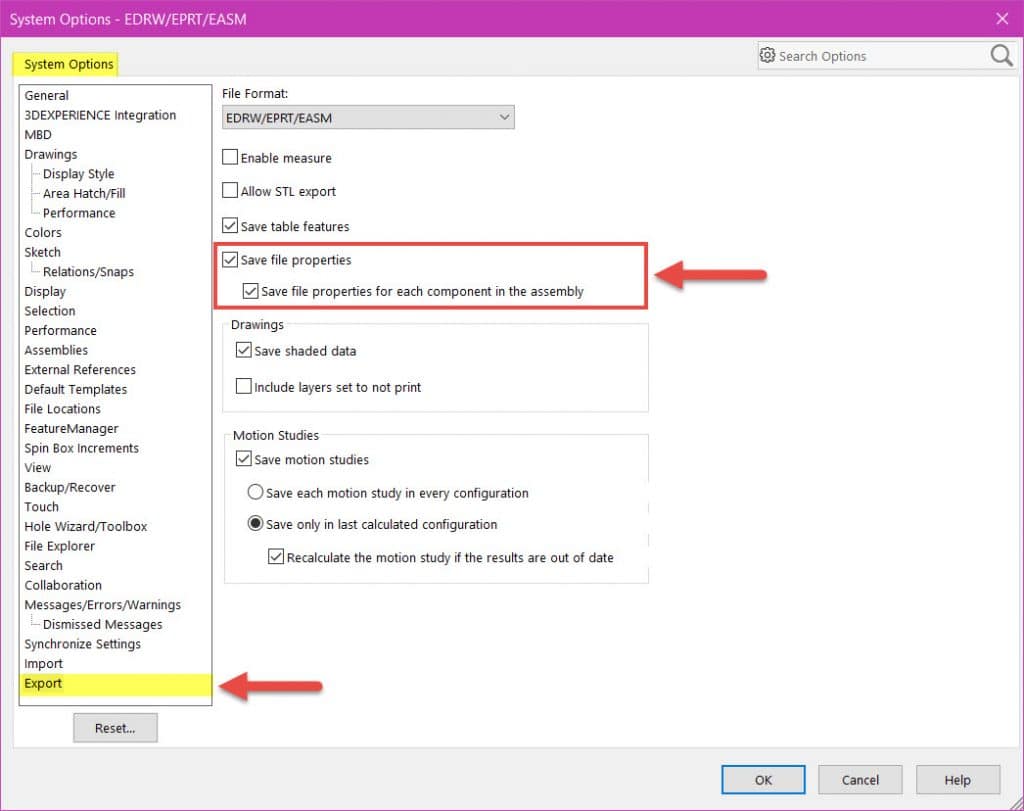Select Performance under Drawings
Screen dimensions: 1024x811
click(x=79, y=213)
